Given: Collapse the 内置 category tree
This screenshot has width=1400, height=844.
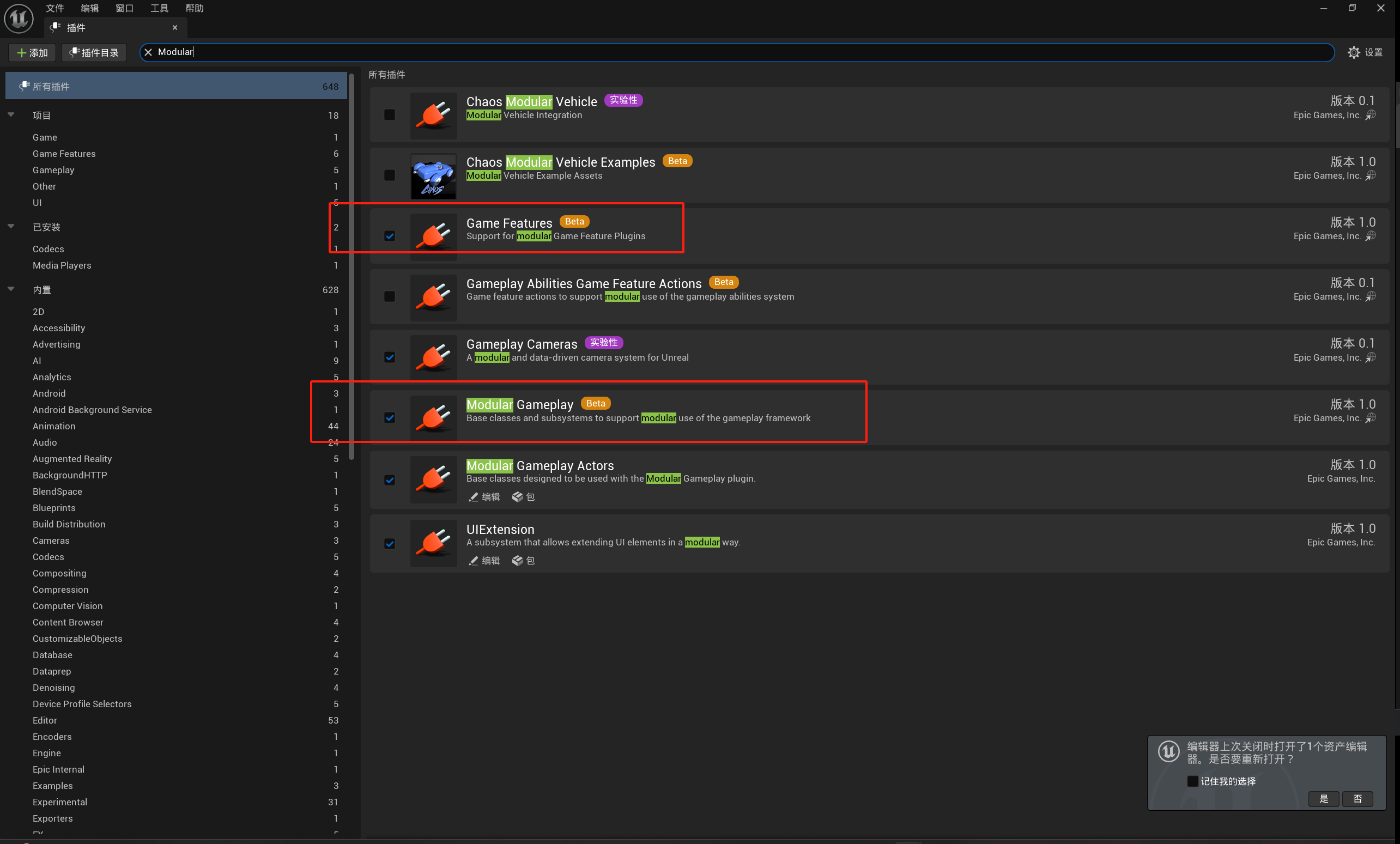Looking at the screenshot, I should 11,289.
